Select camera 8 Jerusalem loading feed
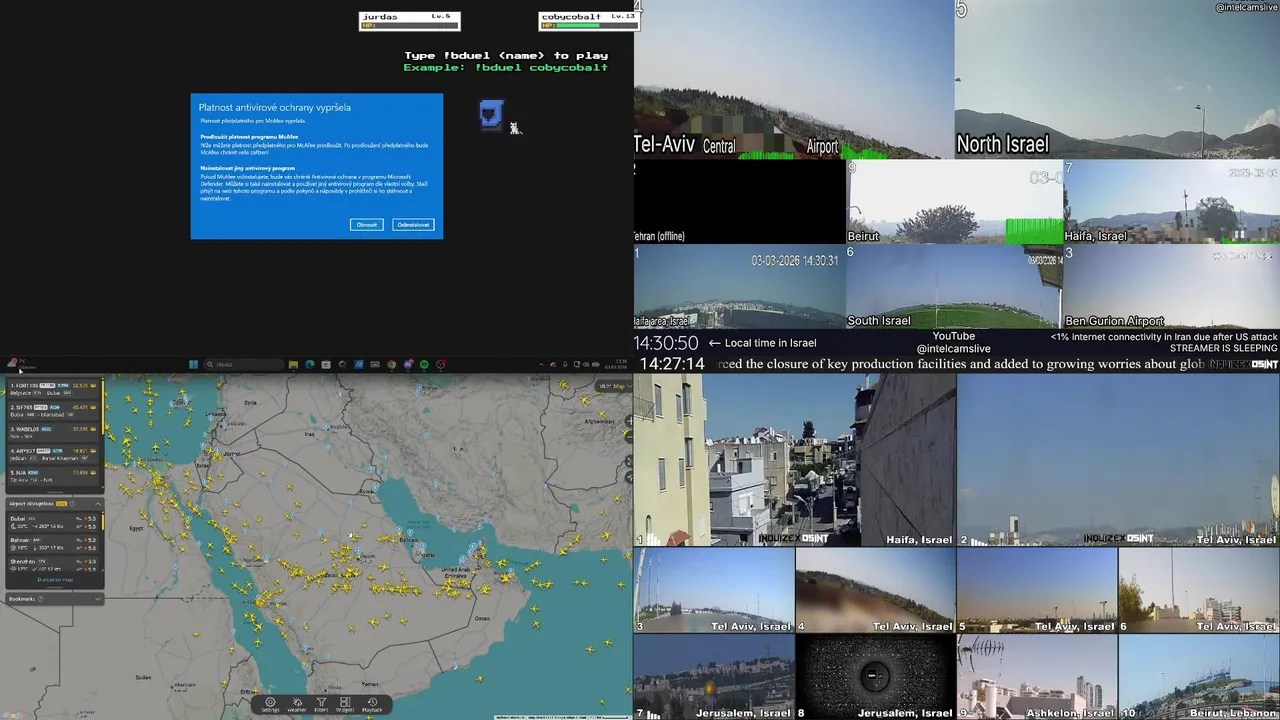The width and height of the screenshot is (1280, 720). (x=875, y=677)
